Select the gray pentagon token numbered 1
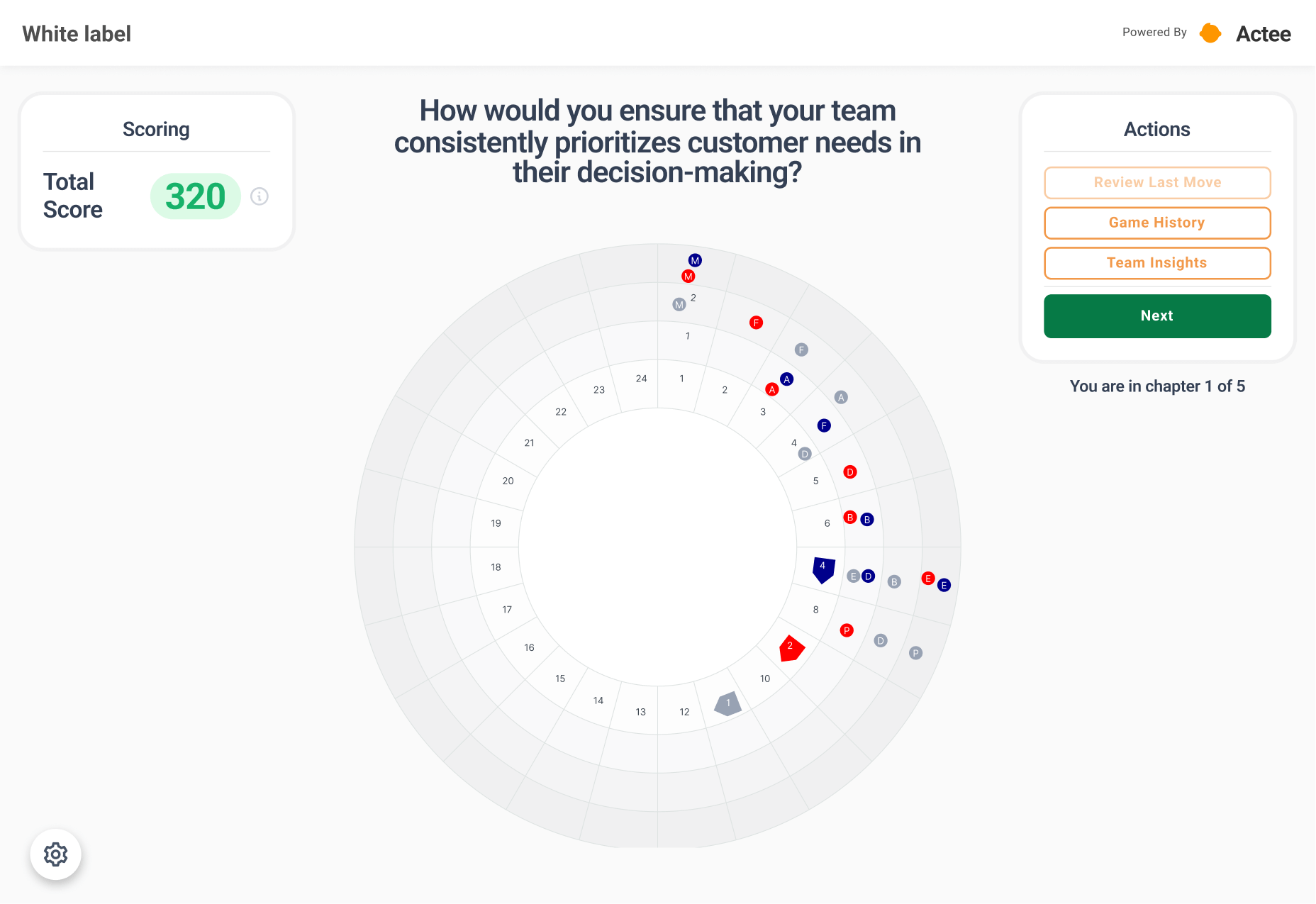This screenshot has width=1316, height=904. (x=727, y=704)
